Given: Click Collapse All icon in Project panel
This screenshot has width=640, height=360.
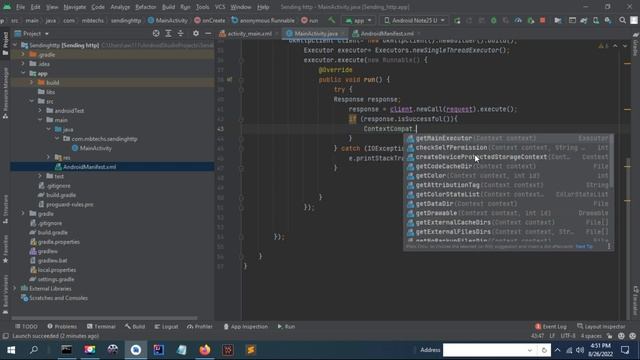Looking at the screenshot, I should click(180, 33).
